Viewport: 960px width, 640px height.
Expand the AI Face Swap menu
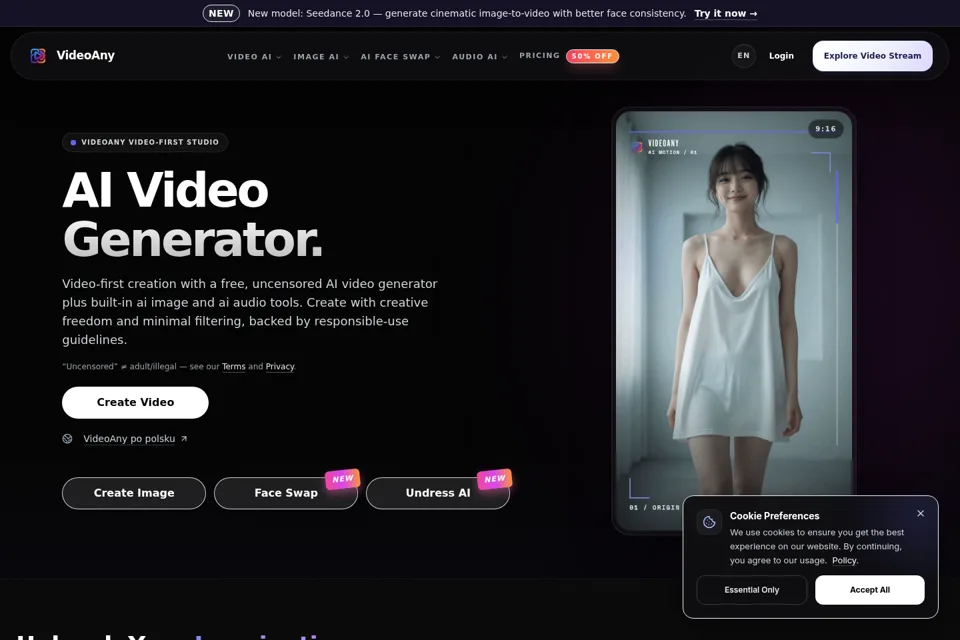(x=400, y=56)
